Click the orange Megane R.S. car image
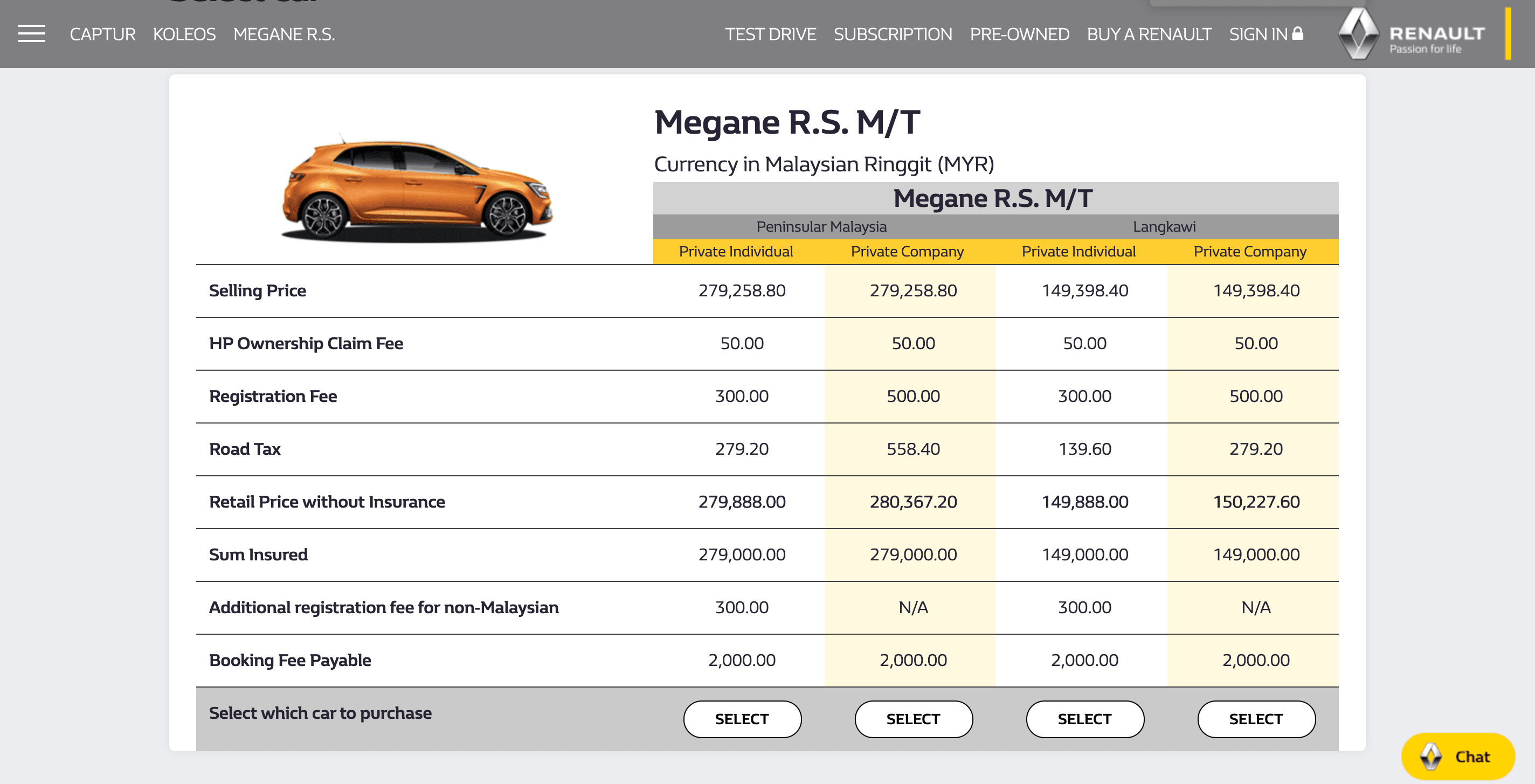This screenshot has height=784, width=1535. pos(417,188)
